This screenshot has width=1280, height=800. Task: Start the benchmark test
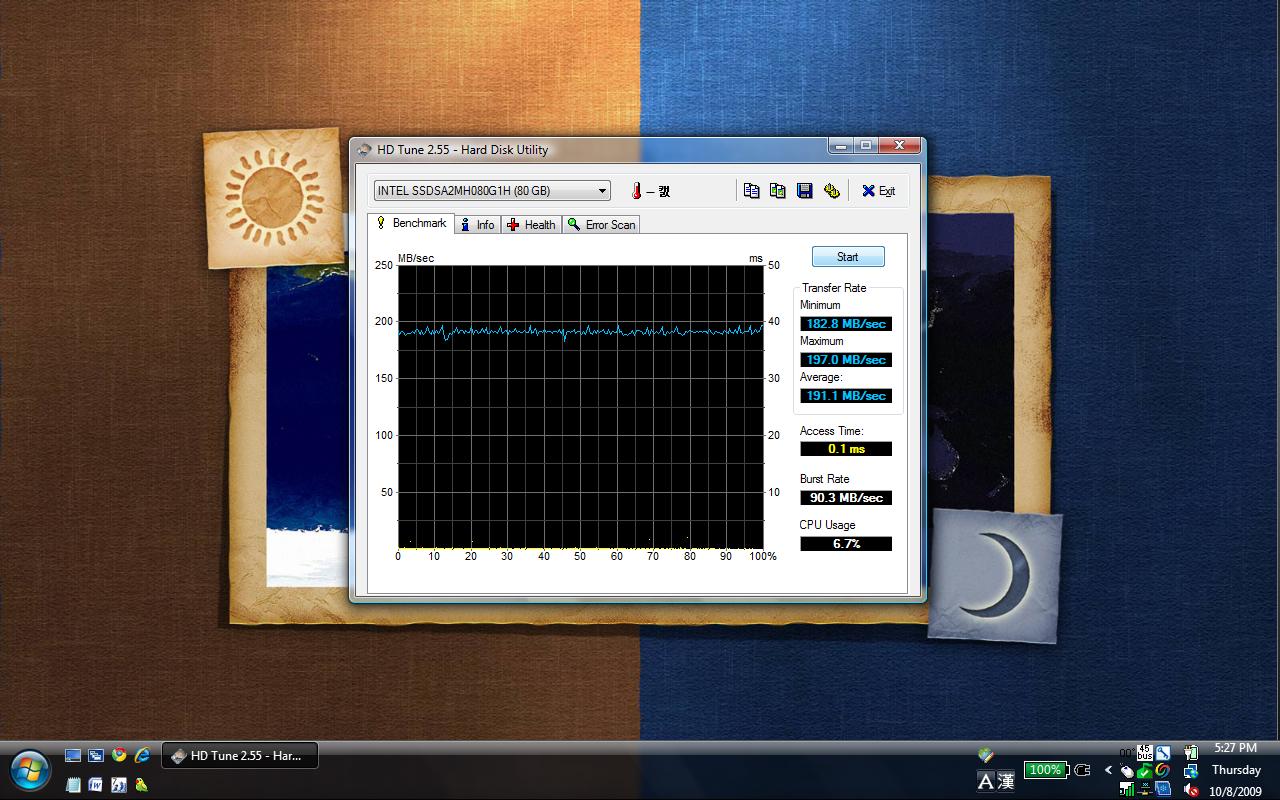(848, 257)
